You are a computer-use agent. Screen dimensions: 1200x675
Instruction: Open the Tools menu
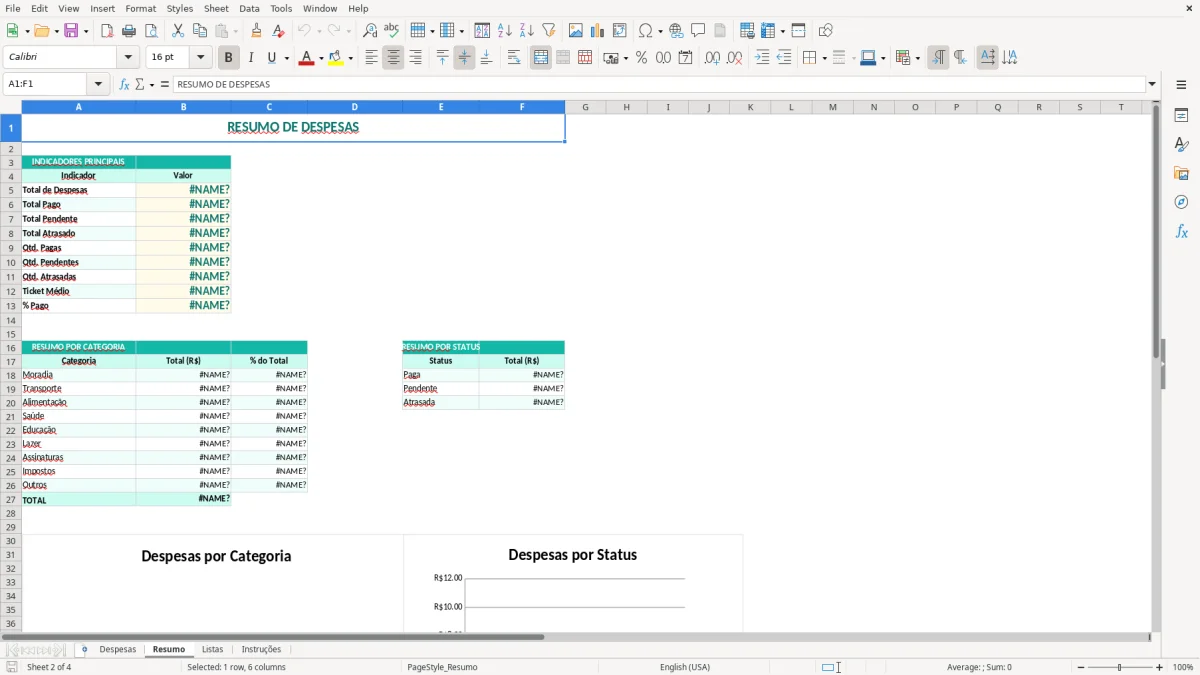pyautogui.click(x=281, y=8)
